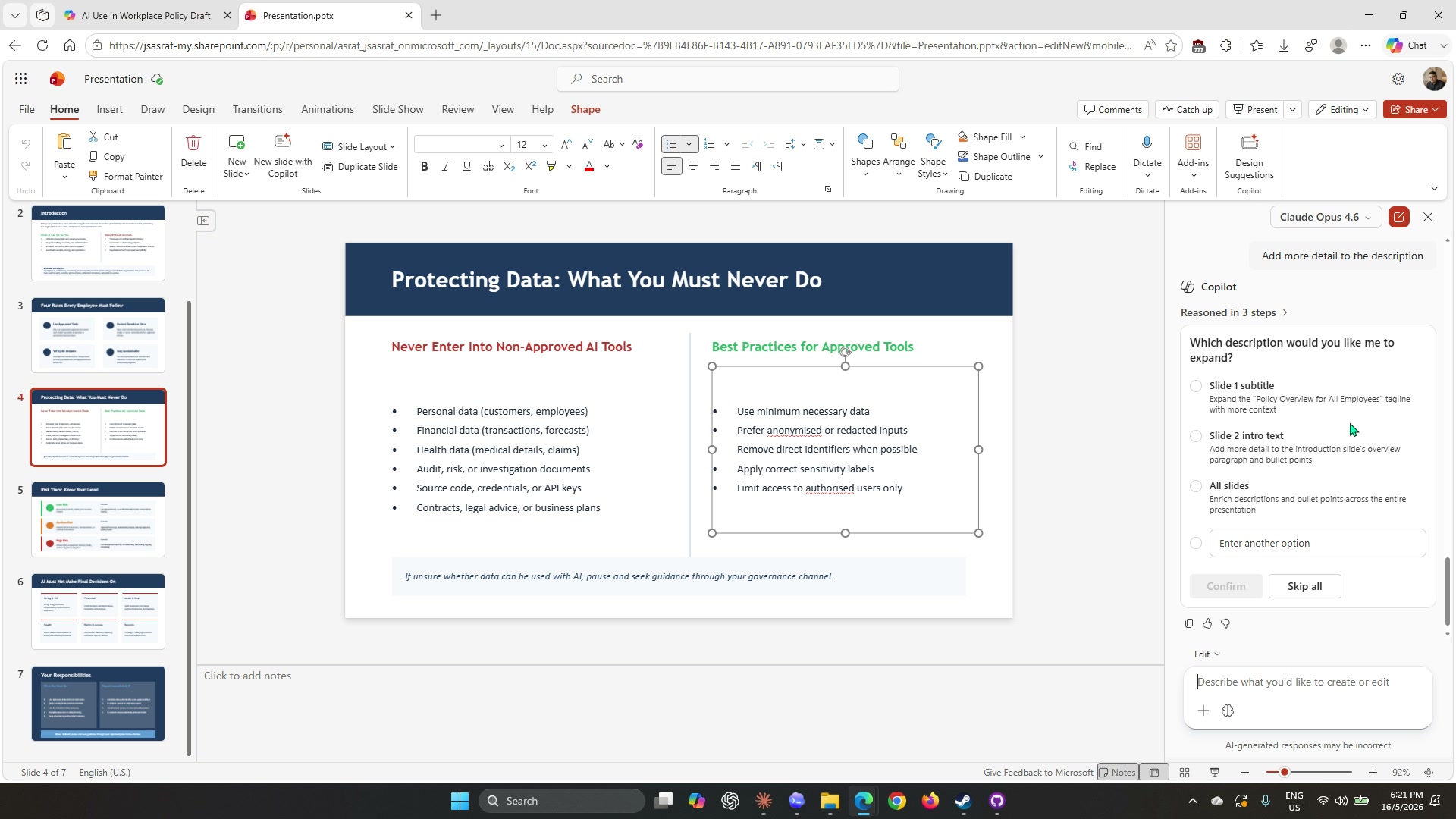
Task: Open the Edit mode dropdown in Copilot
Action: pos(1207,654)
